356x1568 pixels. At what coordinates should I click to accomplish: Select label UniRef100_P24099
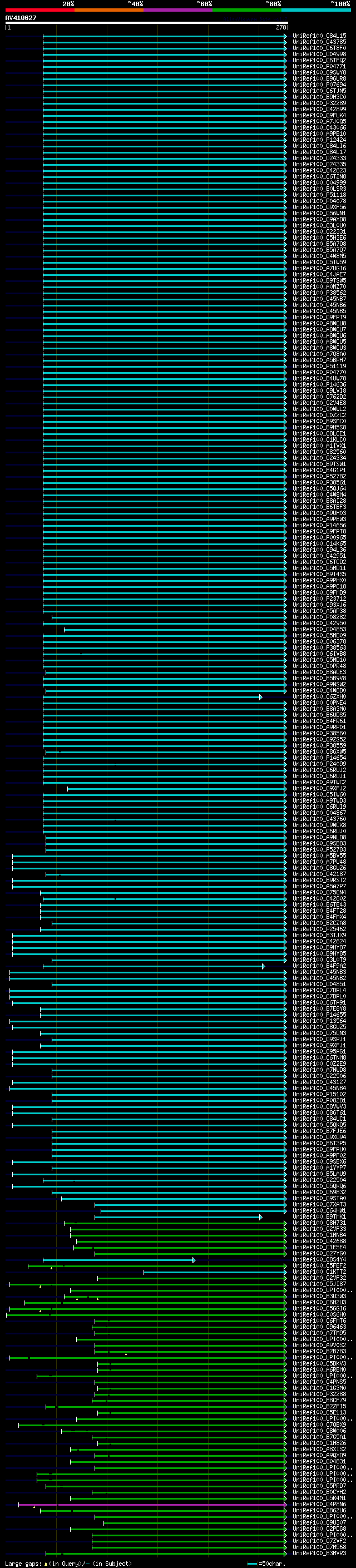[x=319, y=764]
